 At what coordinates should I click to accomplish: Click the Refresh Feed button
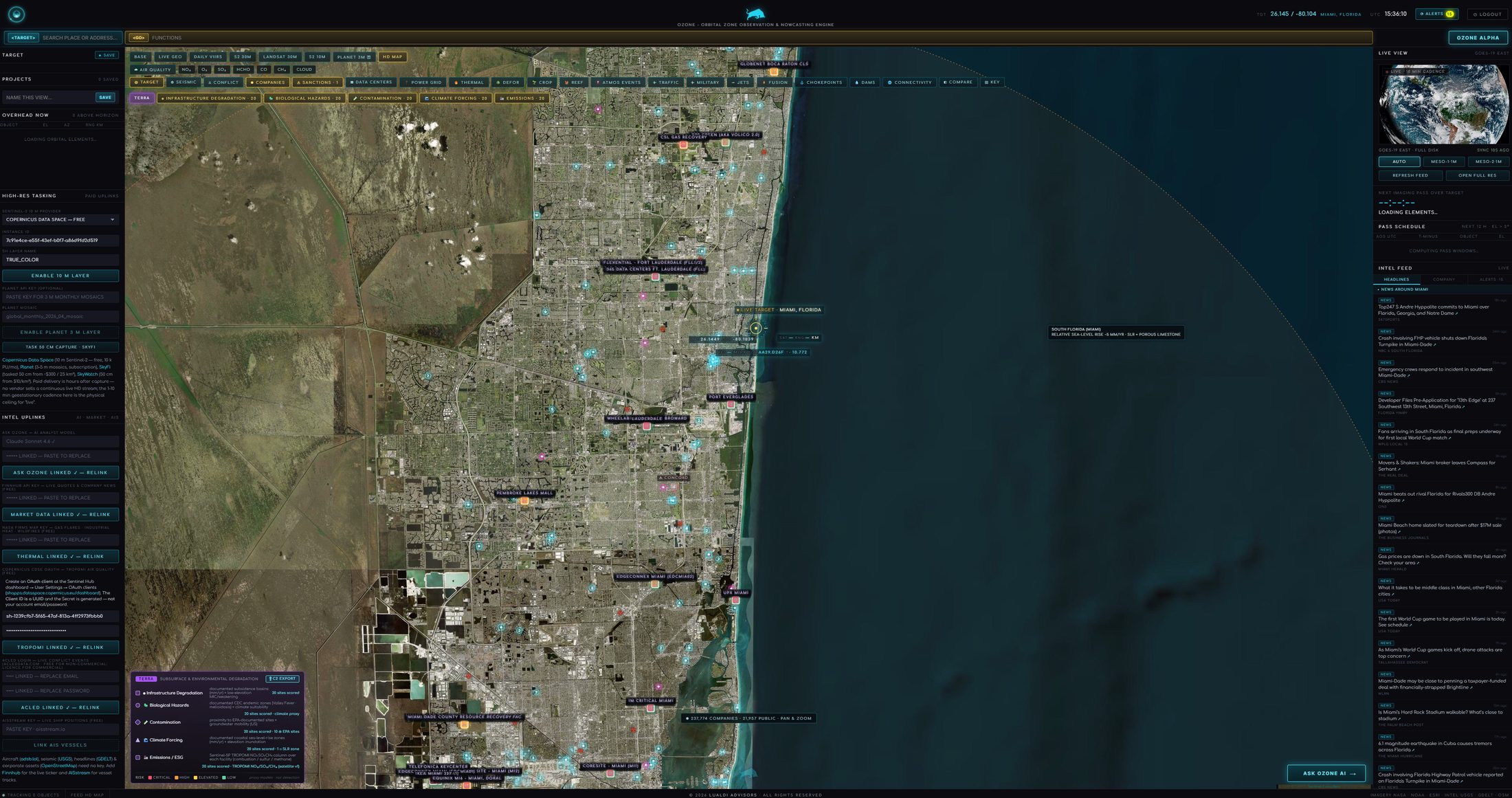point(1410,176)
